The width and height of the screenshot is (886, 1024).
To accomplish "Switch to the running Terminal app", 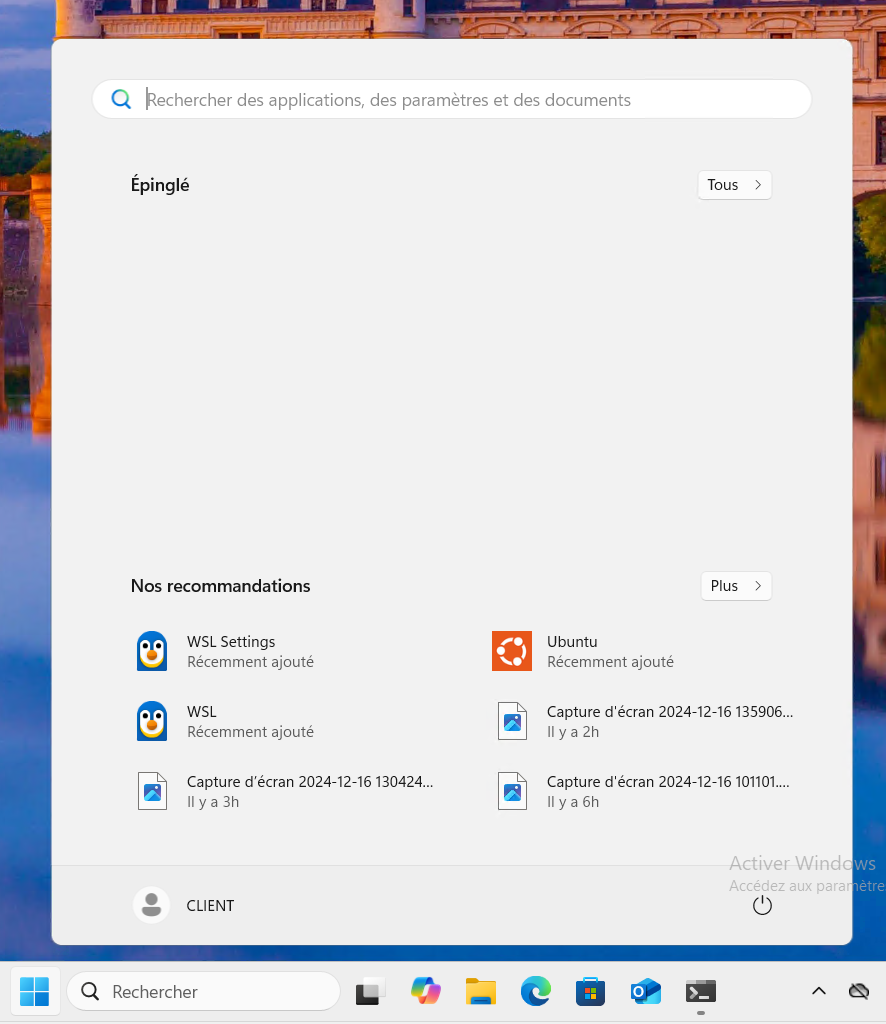I will click(701, 991).
